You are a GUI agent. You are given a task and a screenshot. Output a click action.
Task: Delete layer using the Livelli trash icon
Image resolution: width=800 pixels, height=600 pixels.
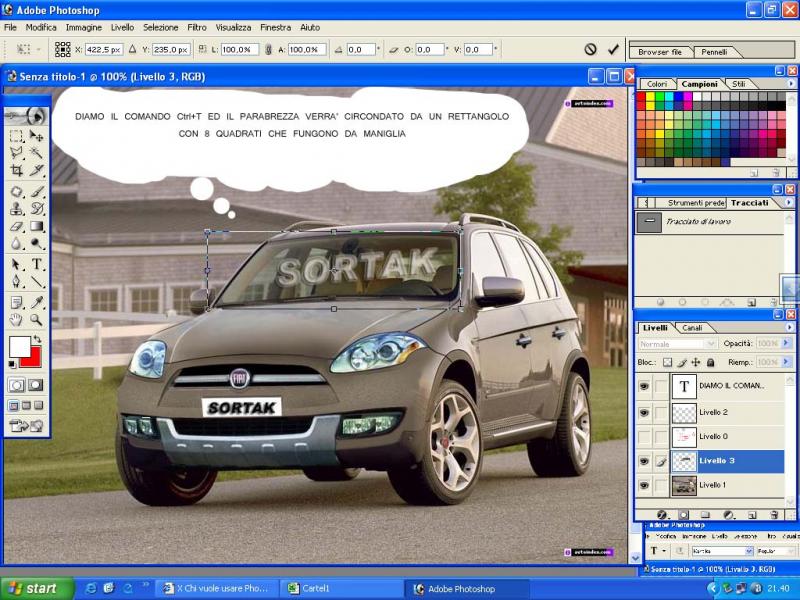774,515
